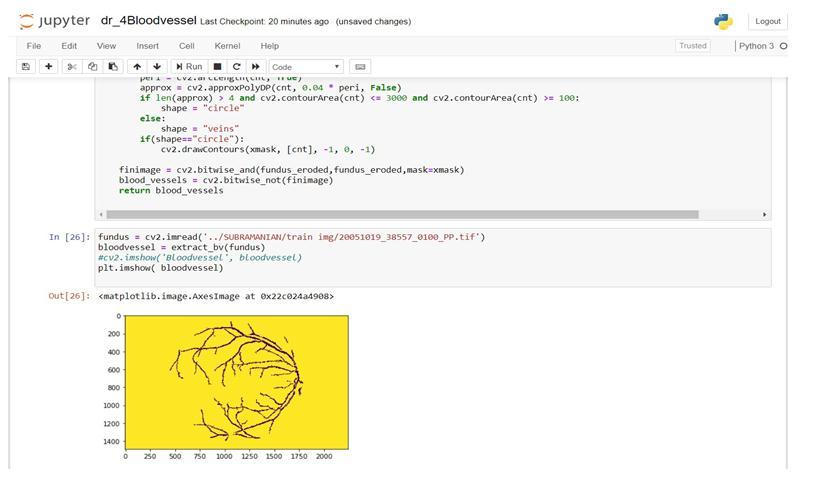Paste cells below icon
821x481 pixels.
pyautogui.click(x=113, y=66)
